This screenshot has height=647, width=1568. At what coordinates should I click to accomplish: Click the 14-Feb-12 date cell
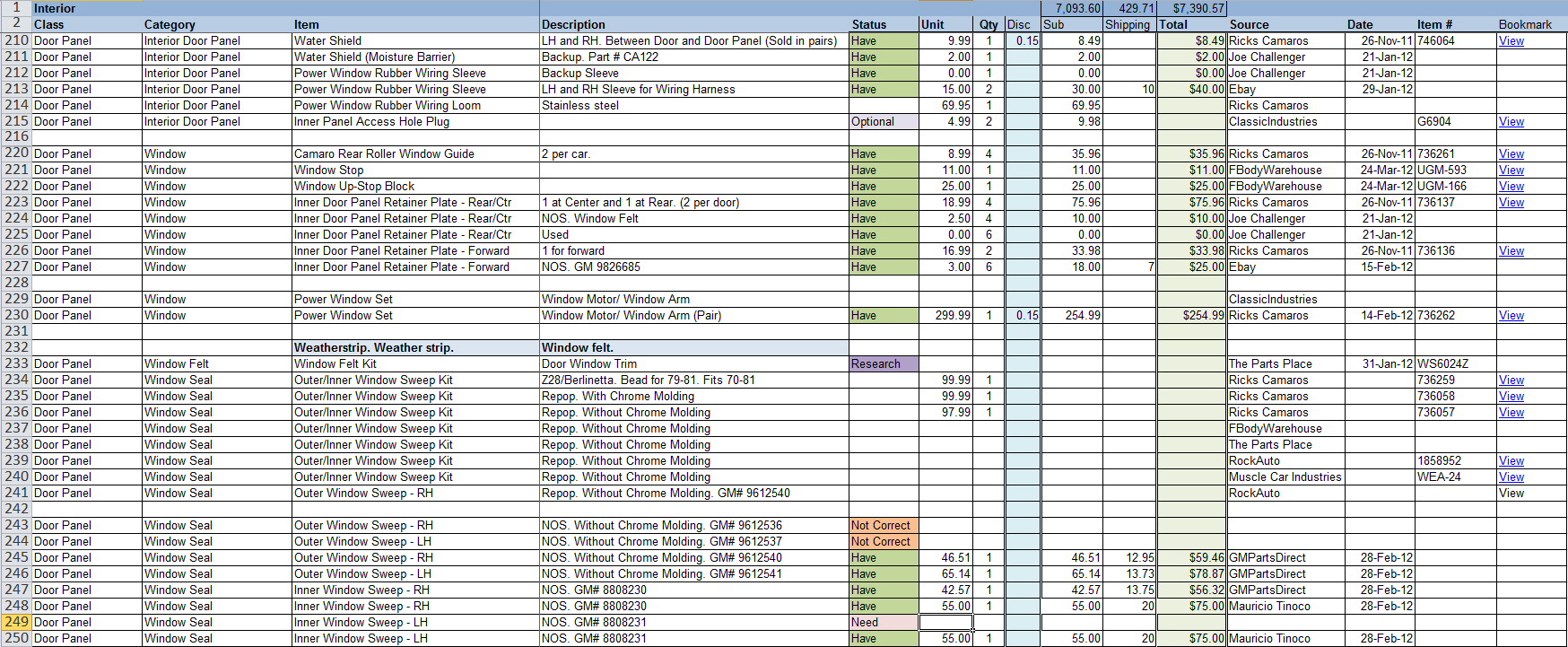(x=1380, y=315)
